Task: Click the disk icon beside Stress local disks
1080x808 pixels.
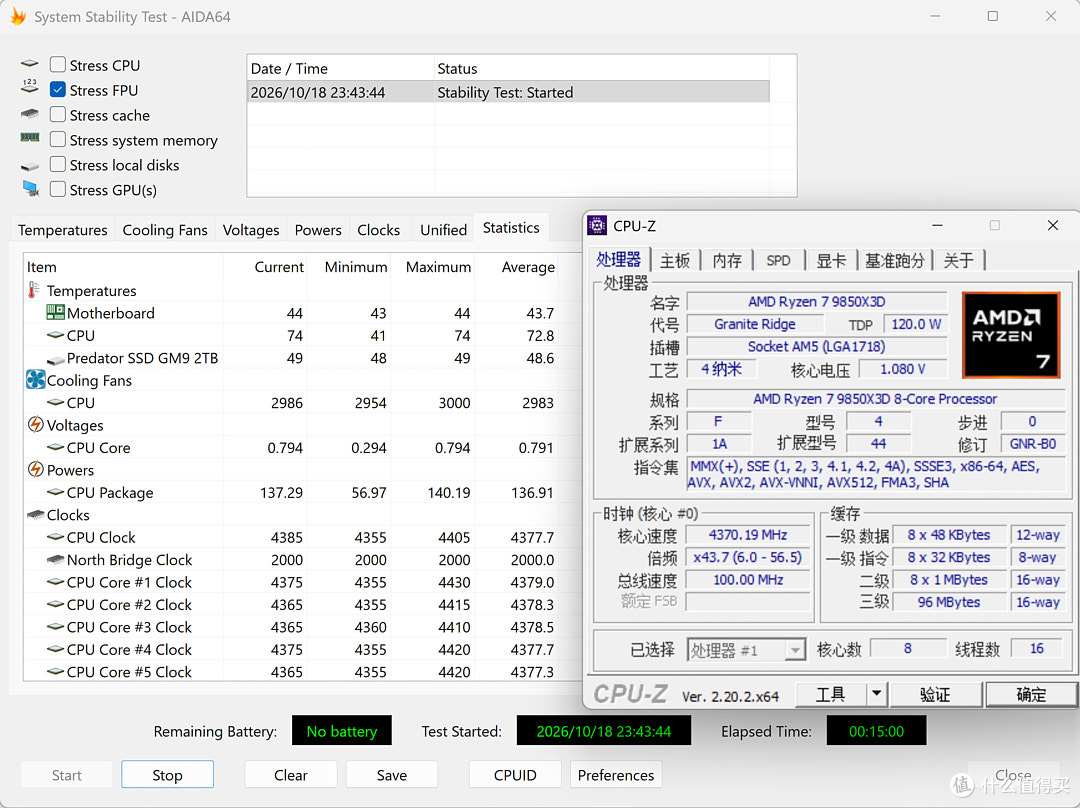Action: [x=30, y=166]
